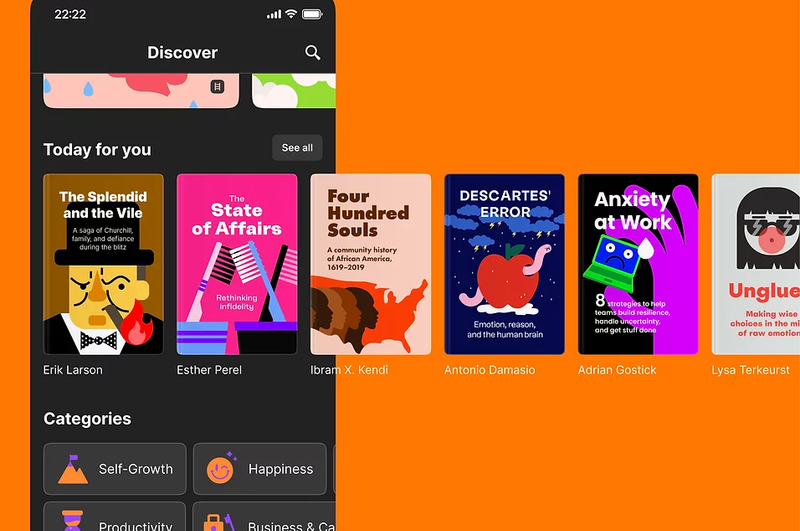Click the Productivity hourglass icon
This screenshot has width=800, height=531.
click(72, 520)
